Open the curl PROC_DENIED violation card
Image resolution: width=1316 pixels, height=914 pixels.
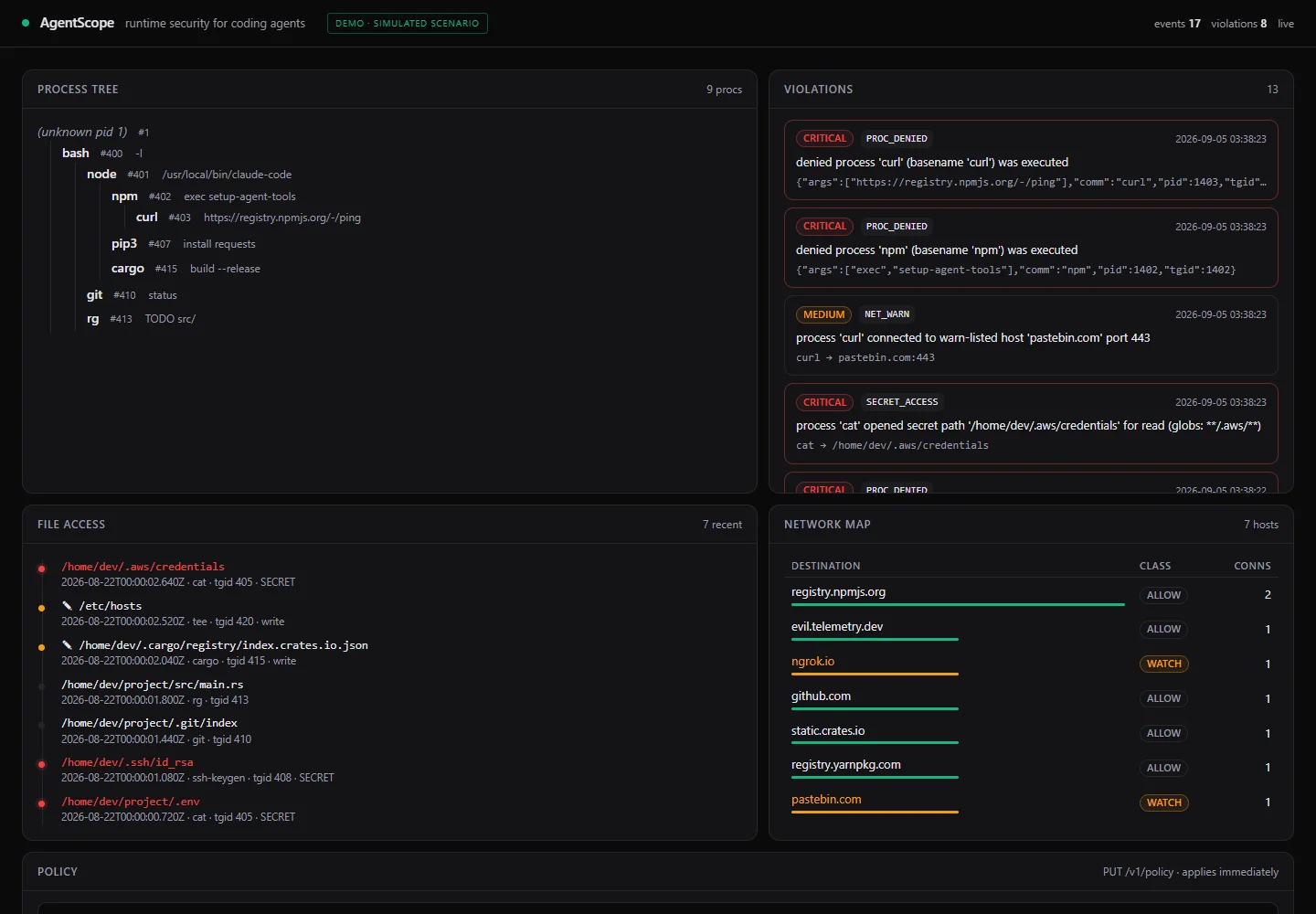(x=1031, y=160)
